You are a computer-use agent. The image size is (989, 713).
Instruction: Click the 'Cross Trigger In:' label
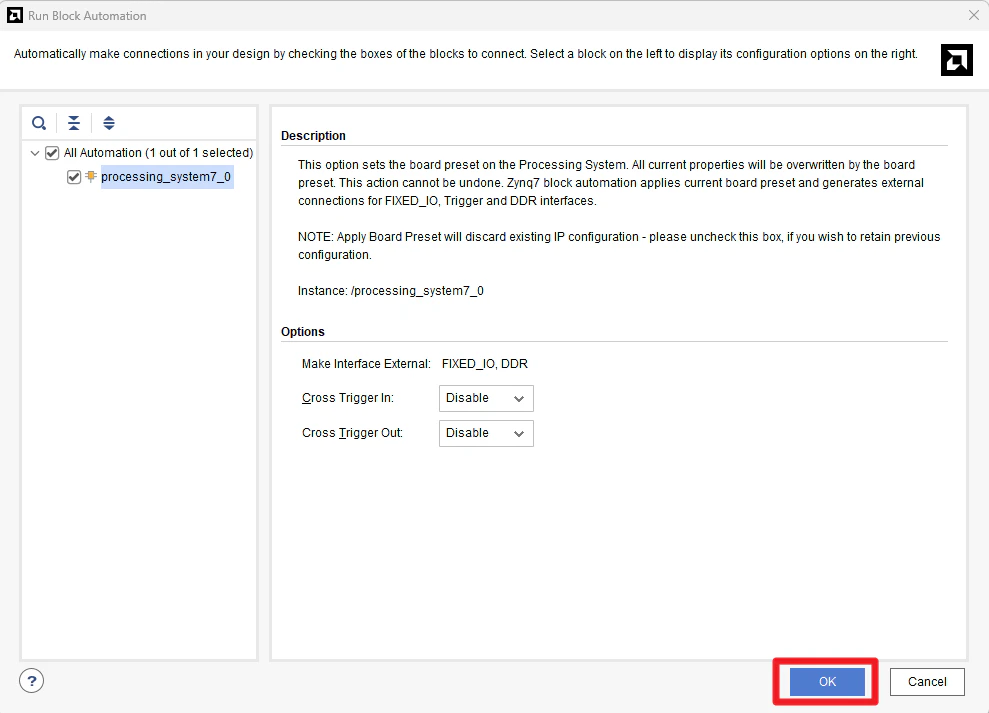[x=348, y=398]
